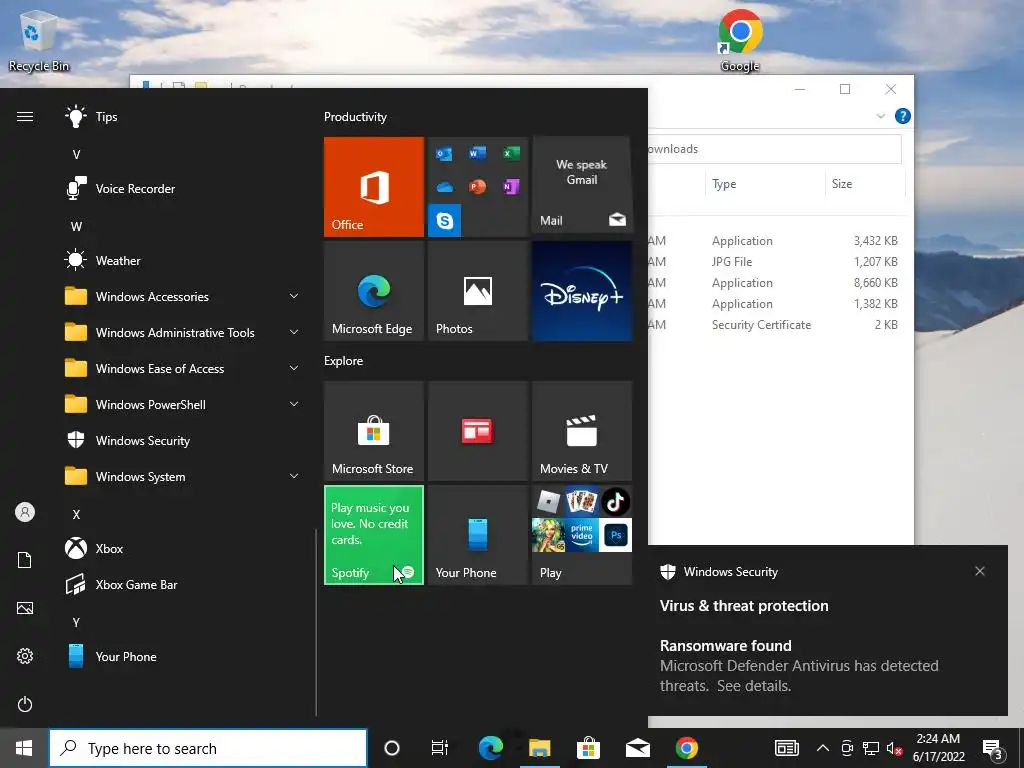Viewport: 1024px width, 768px height.
Task: Open the Play folder tile
Action: point(582,535)
